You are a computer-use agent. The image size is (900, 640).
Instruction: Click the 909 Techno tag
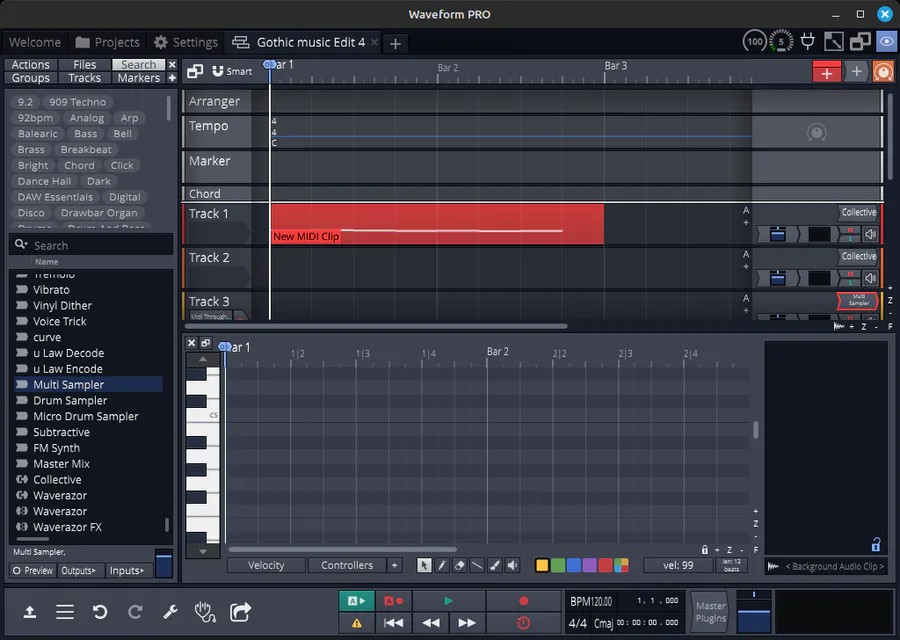point(77,102)
